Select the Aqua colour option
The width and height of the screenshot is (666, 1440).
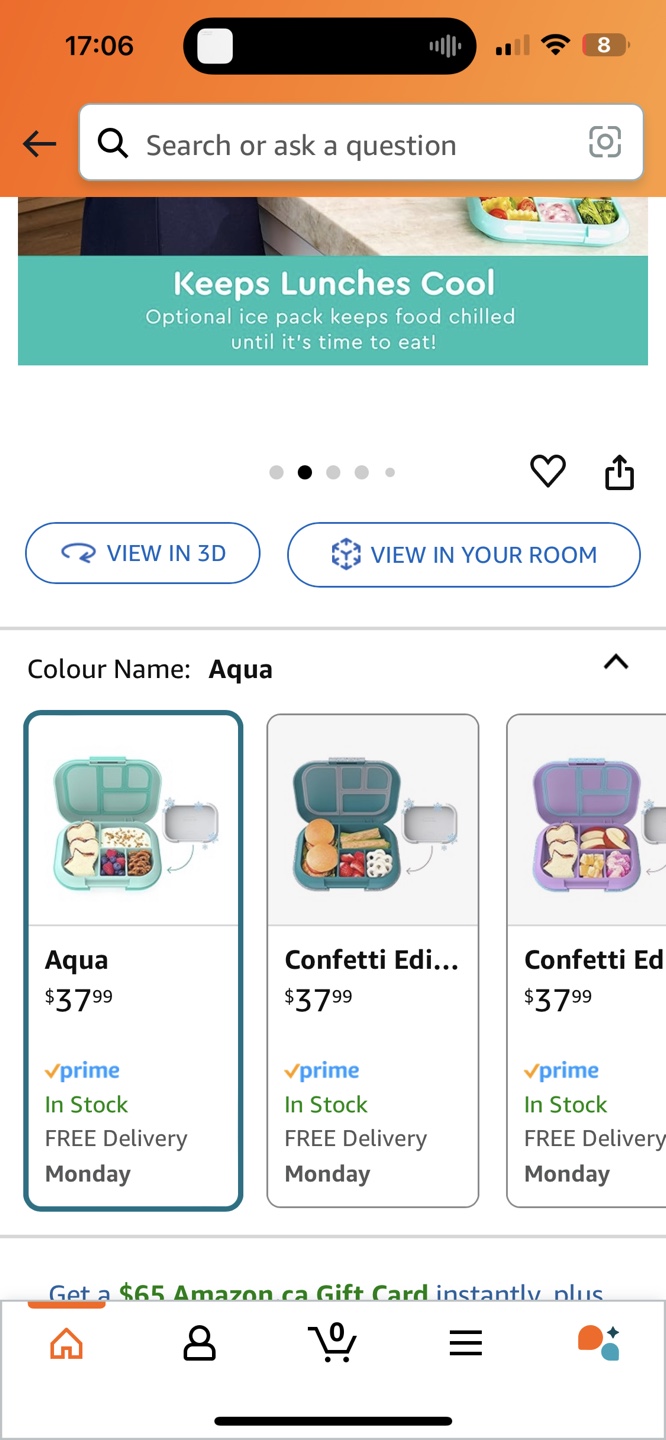[134, 960]
